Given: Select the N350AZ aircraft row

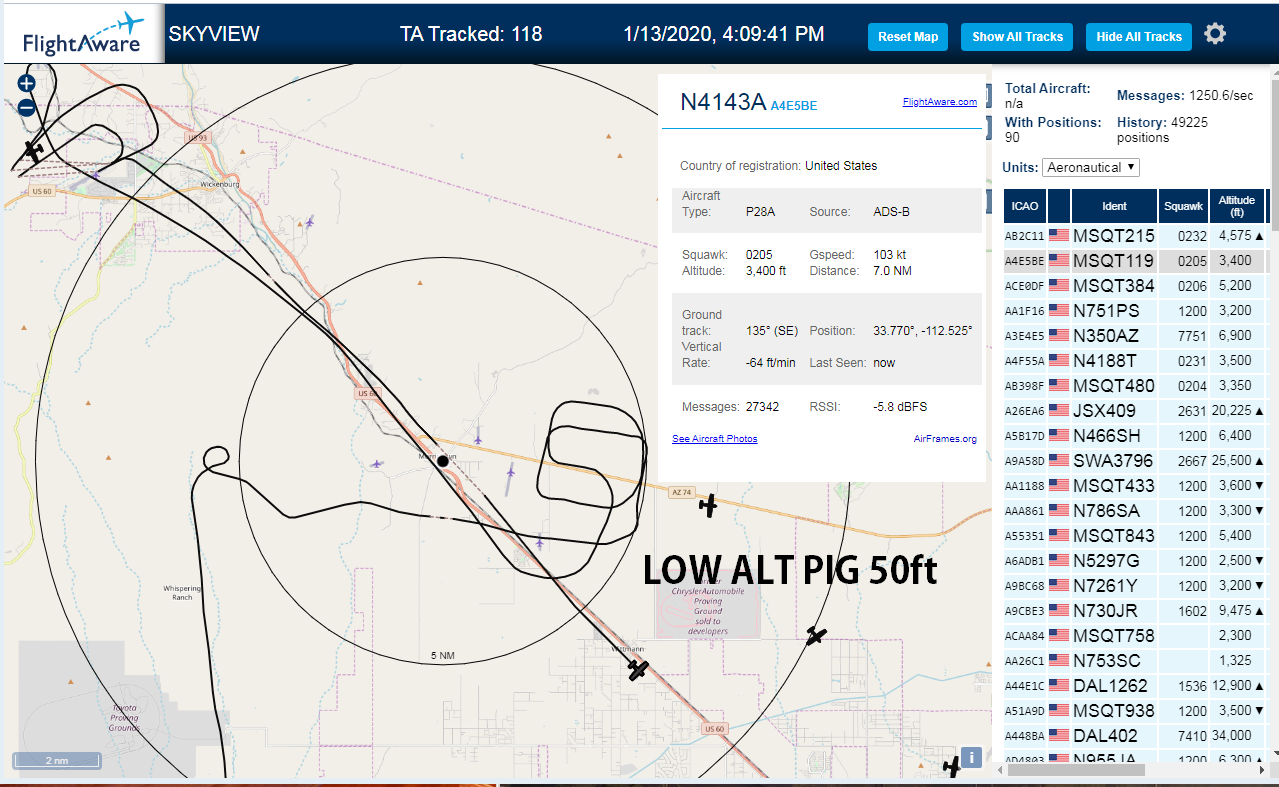Looking at the screenshot, I should (1136, 336).
